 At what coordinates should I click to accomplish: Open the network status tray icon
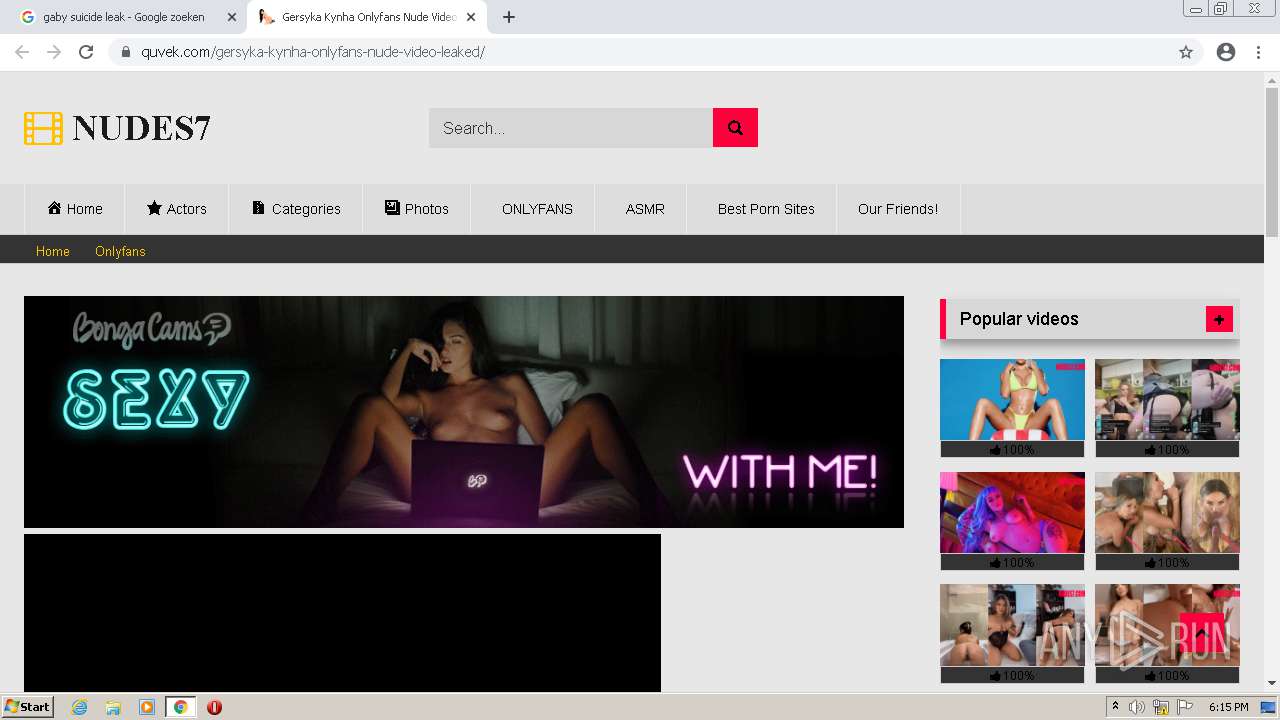click(x=1161, y=707)
